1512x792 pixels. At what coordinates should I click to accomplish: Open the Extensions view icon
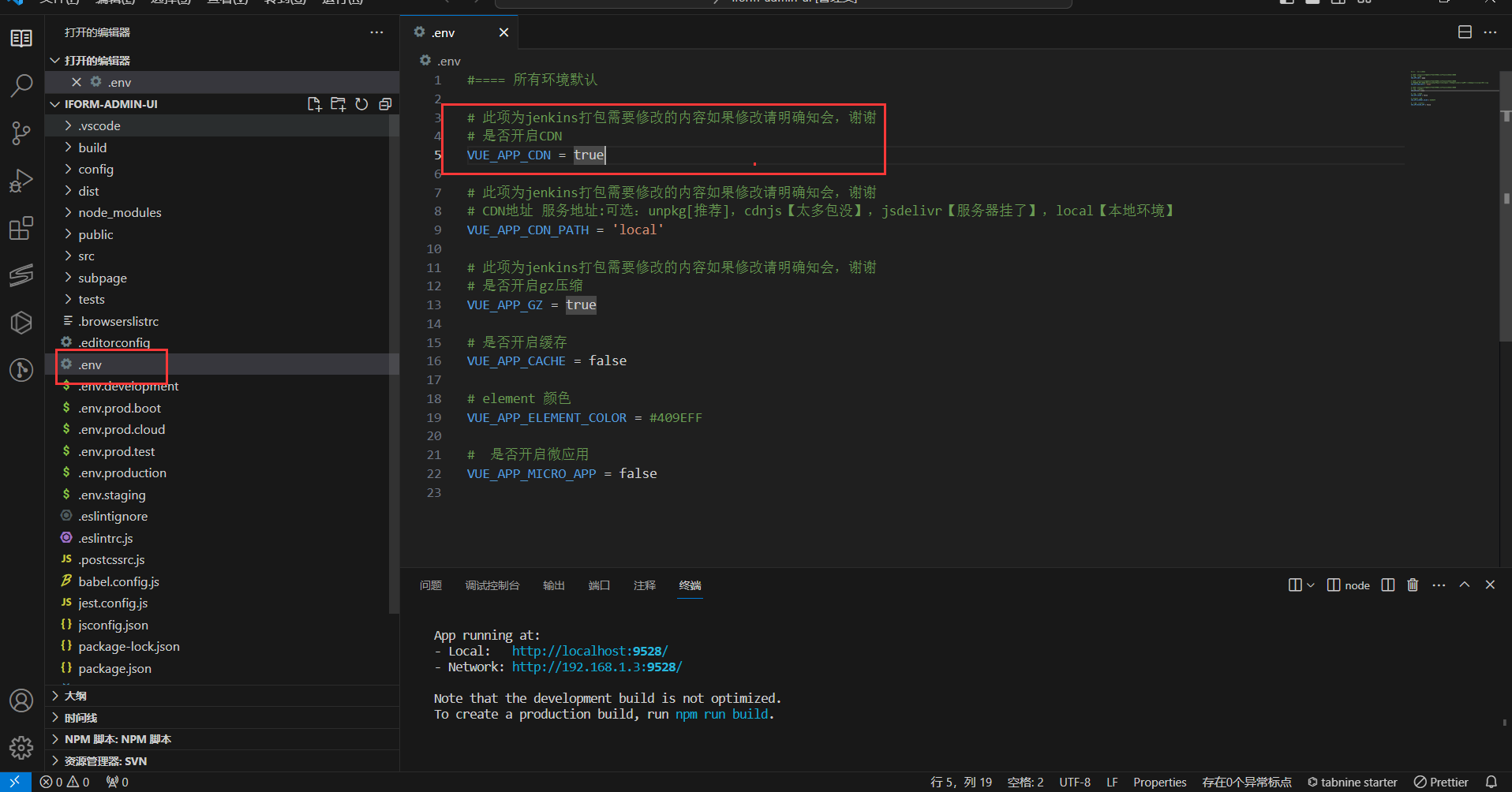(21, 228)
